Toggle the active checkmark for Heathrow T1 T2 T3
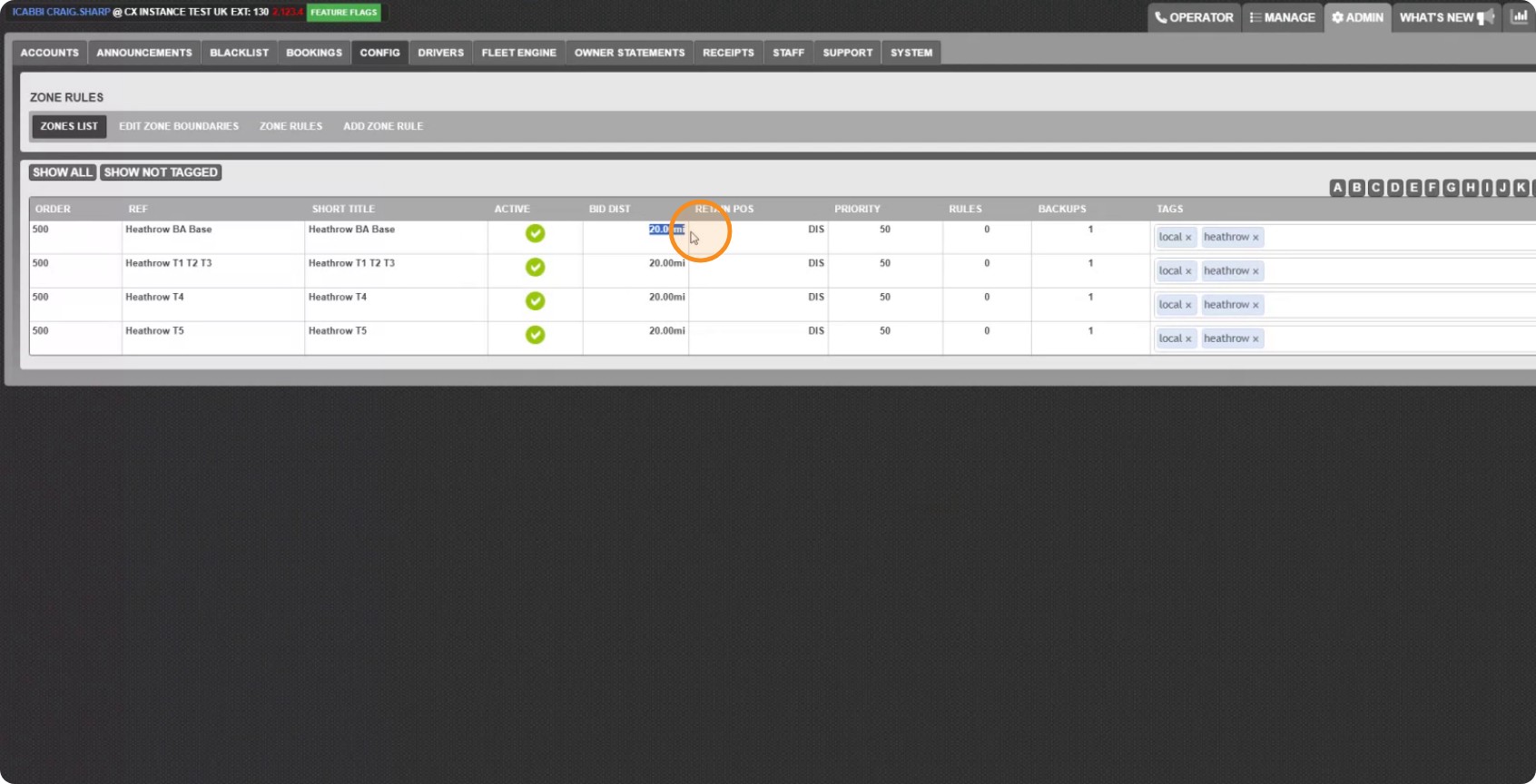The image size is (1536, 784). pyautogui.click(x=536, y=267)
